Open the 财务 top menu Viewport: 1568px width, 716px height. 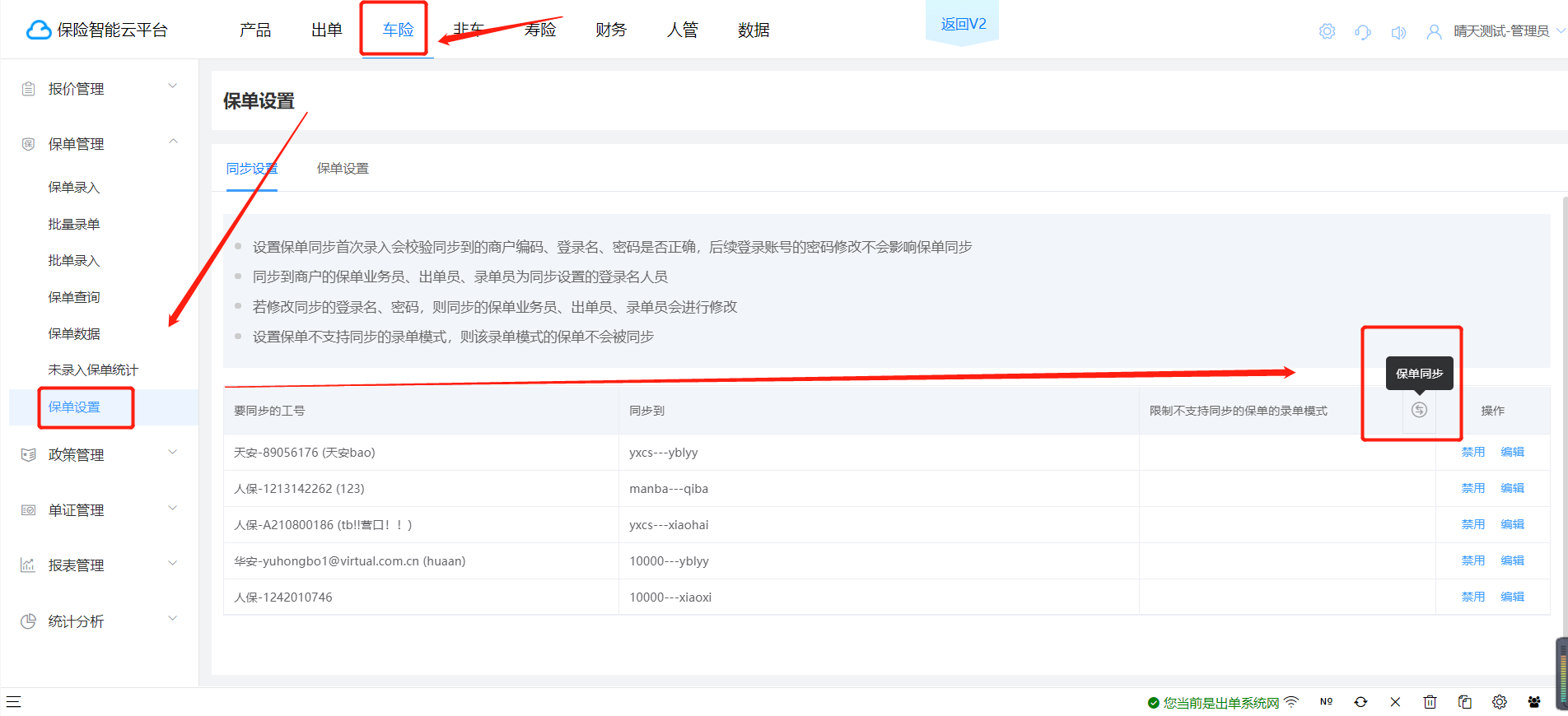pos(611,30)
